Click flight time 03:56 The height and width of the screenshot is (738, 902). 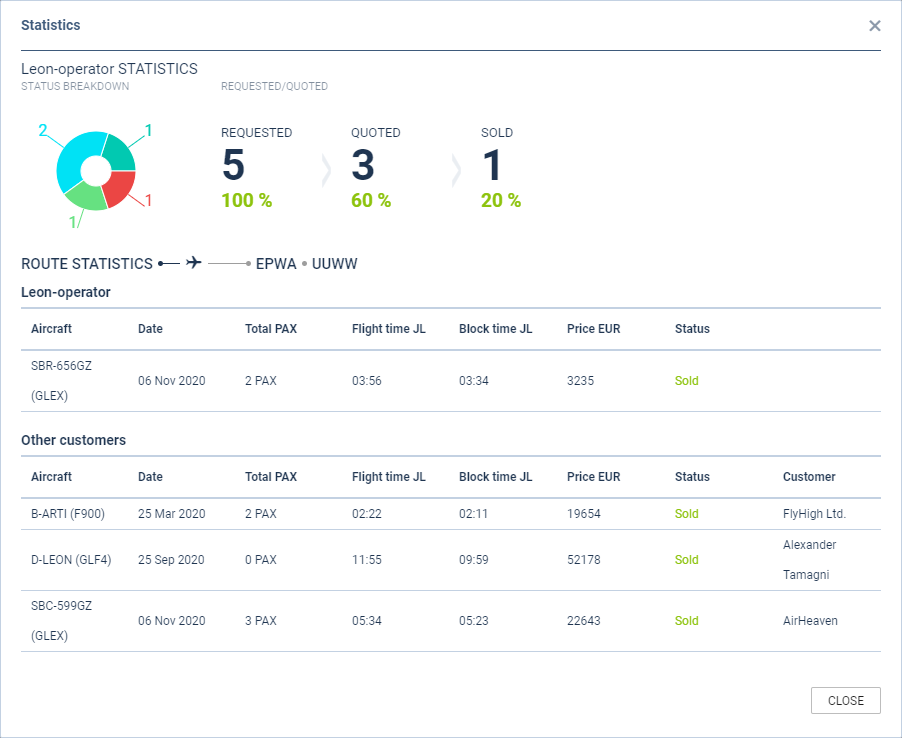point(366,381)
